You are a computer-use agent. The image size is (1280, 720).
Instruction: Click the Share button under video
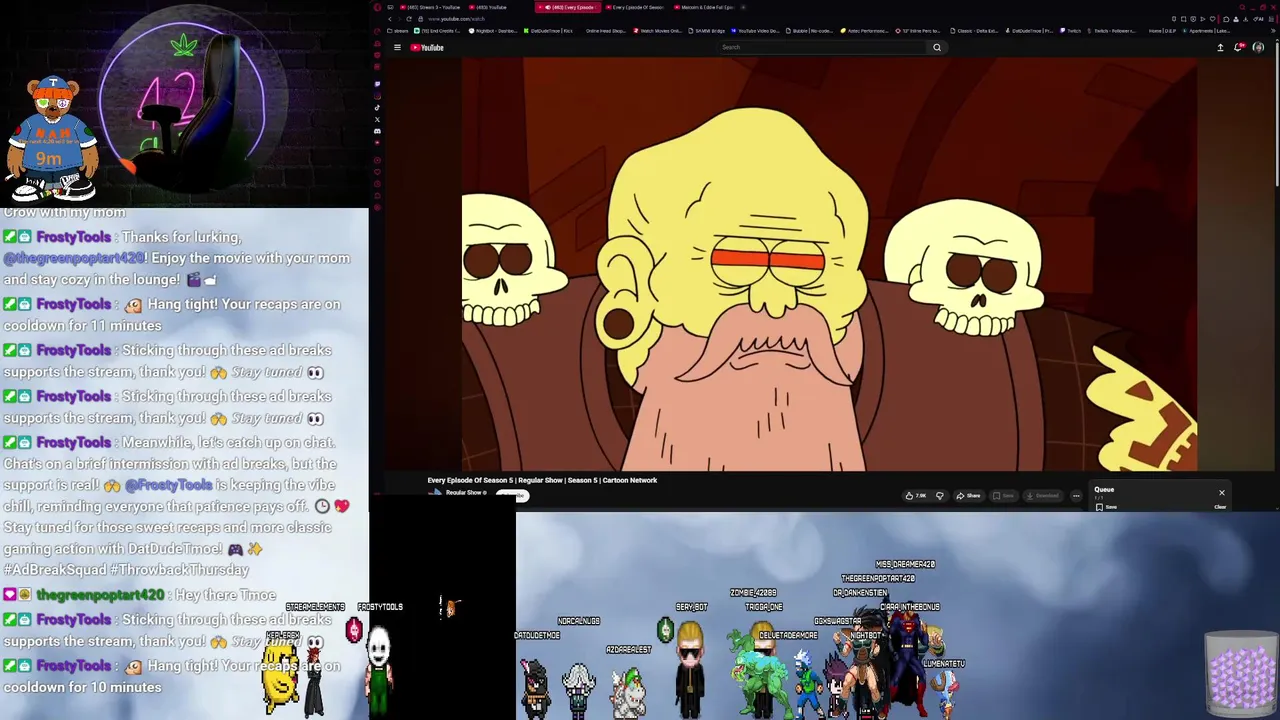969,496
